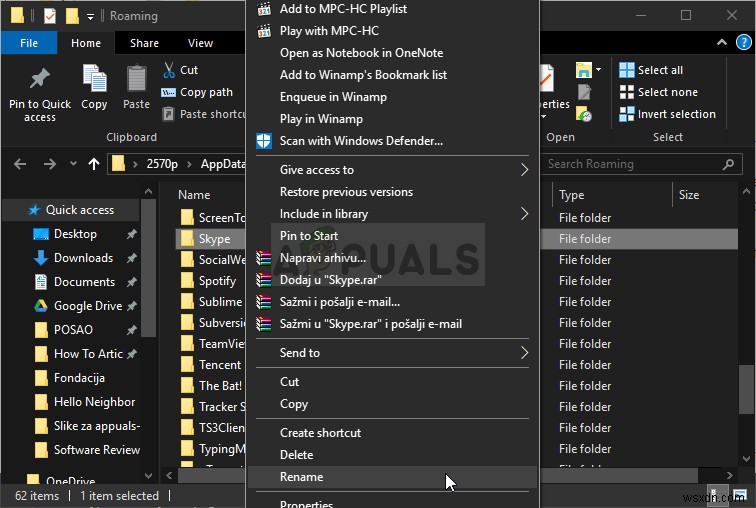
Task: Click the WinRAR icon next to Napravi arhivu
Action: [264, 258]
